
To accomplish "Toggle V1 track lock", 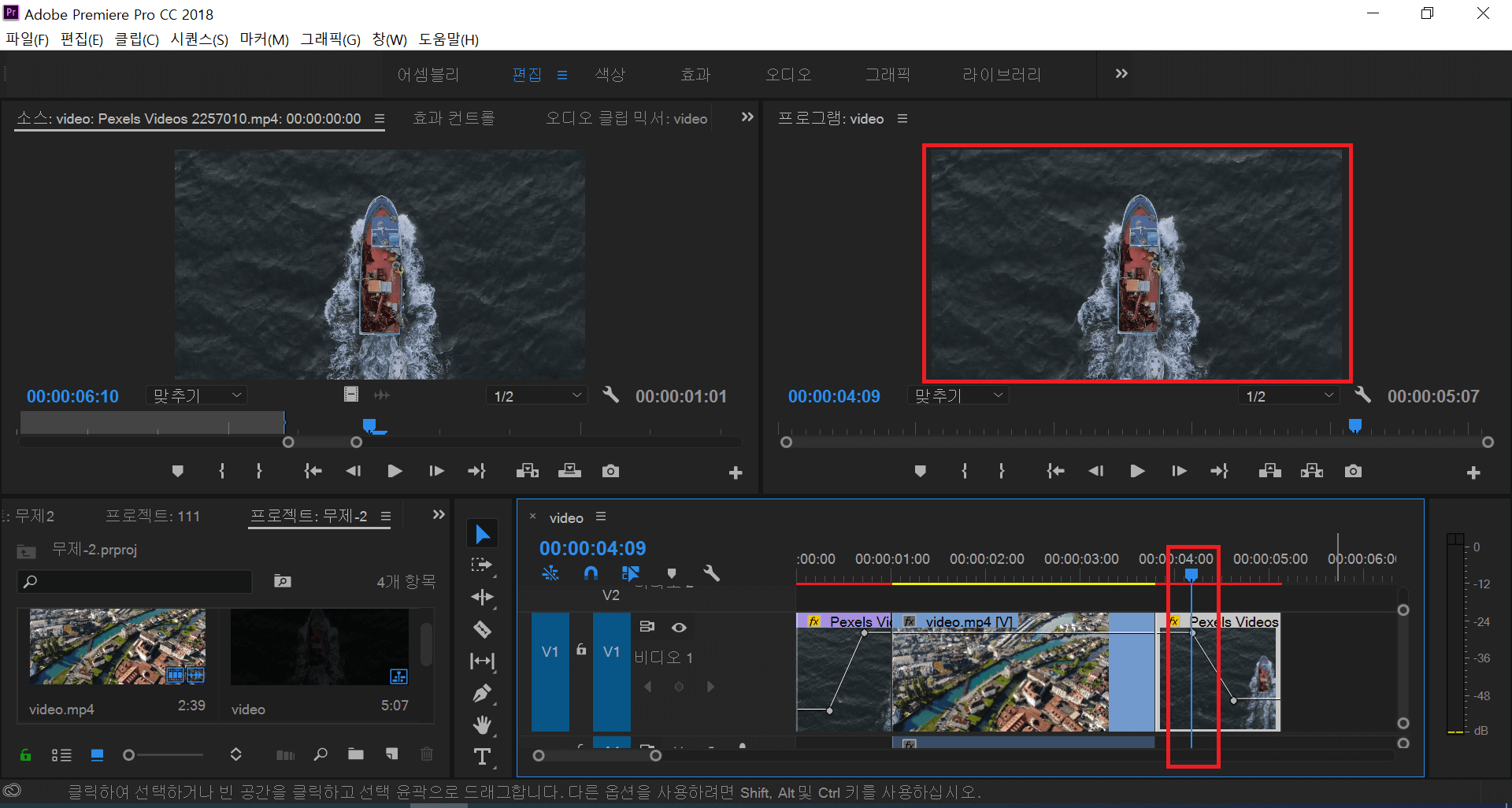I will coord(581,650).
